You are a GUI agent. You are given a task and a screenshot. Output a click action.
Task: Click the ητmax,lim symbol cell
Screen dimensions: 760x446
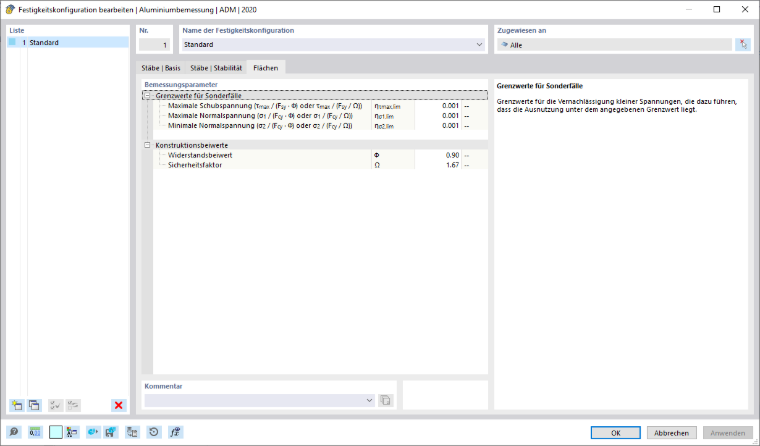point(393,106)
